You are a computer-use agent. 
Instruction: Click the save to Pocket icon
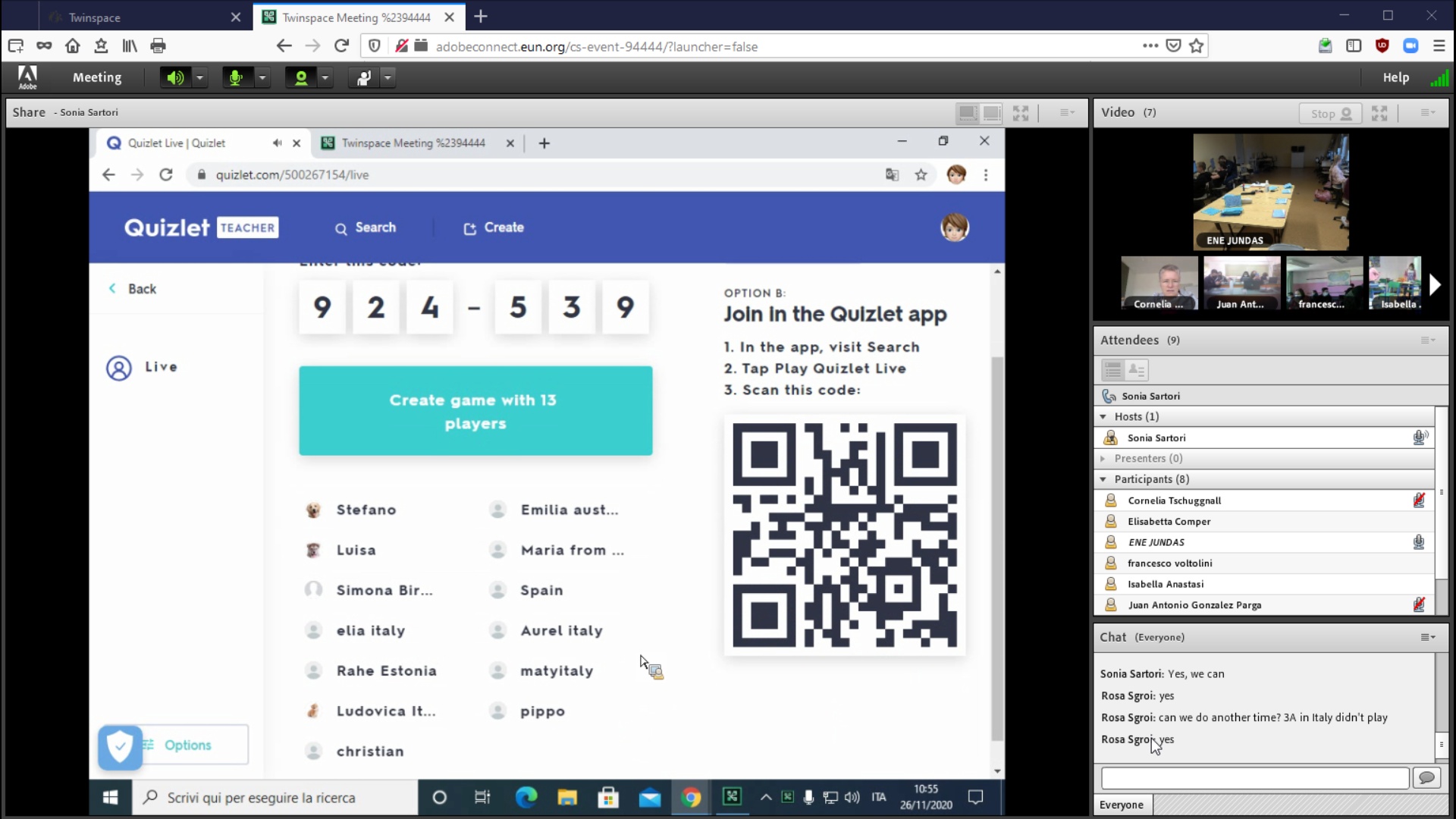pos(1173,46)
